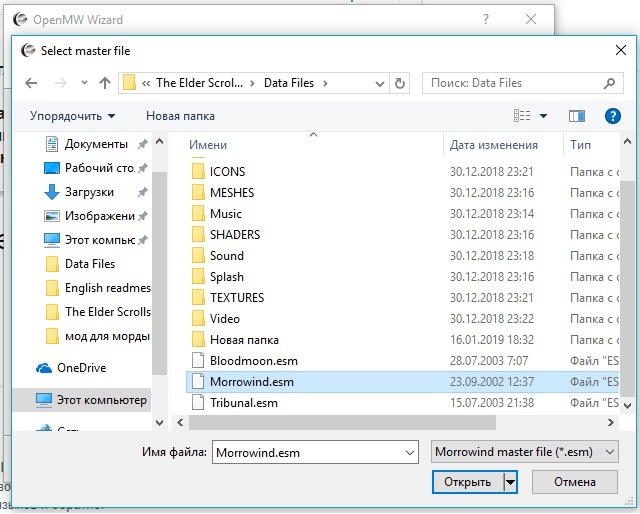Image resolution: width=640 pixels, height=514 pixels.
Task: Click the search magnifier icon
Action: [609, 83]
